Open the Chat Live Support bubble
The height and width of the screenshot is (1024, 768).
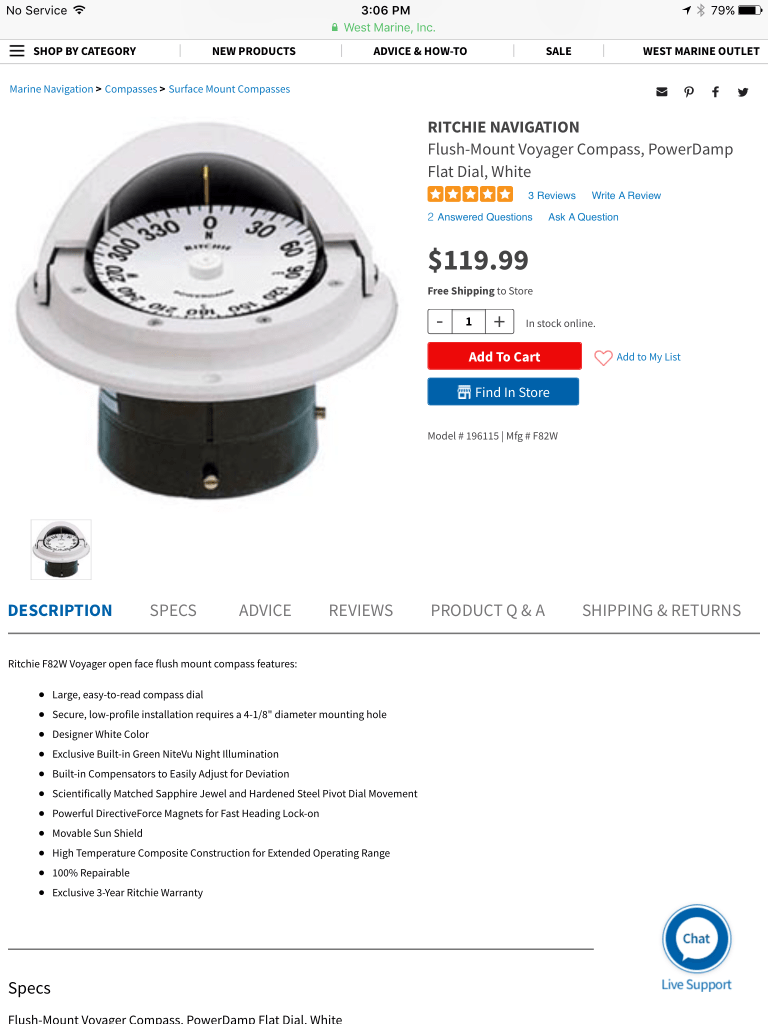pyautogui.click(x=696, y=940)
